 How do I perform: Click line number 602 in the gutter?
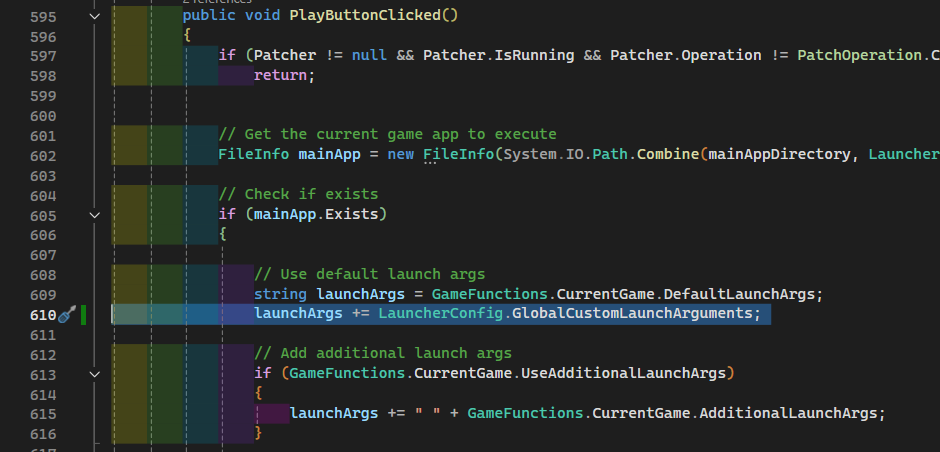click(x=43, y=155)
